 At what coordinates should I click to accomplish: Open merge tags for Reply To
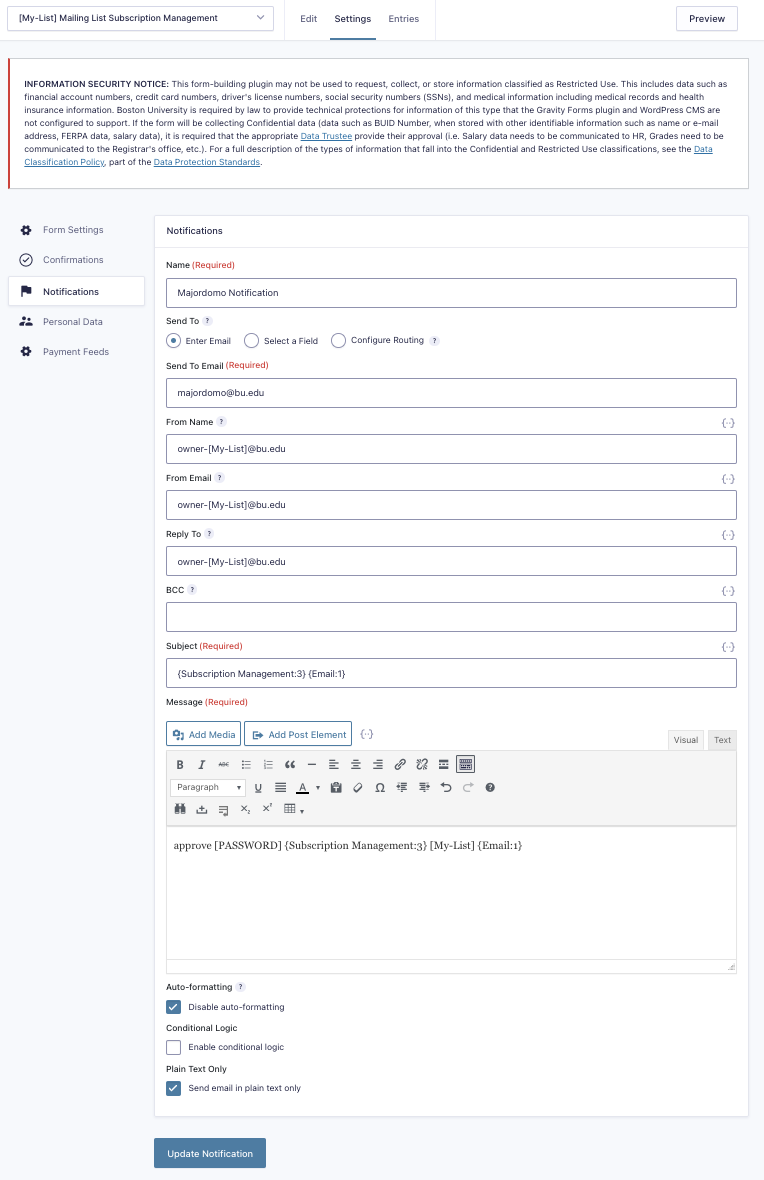tap(728, 535)
